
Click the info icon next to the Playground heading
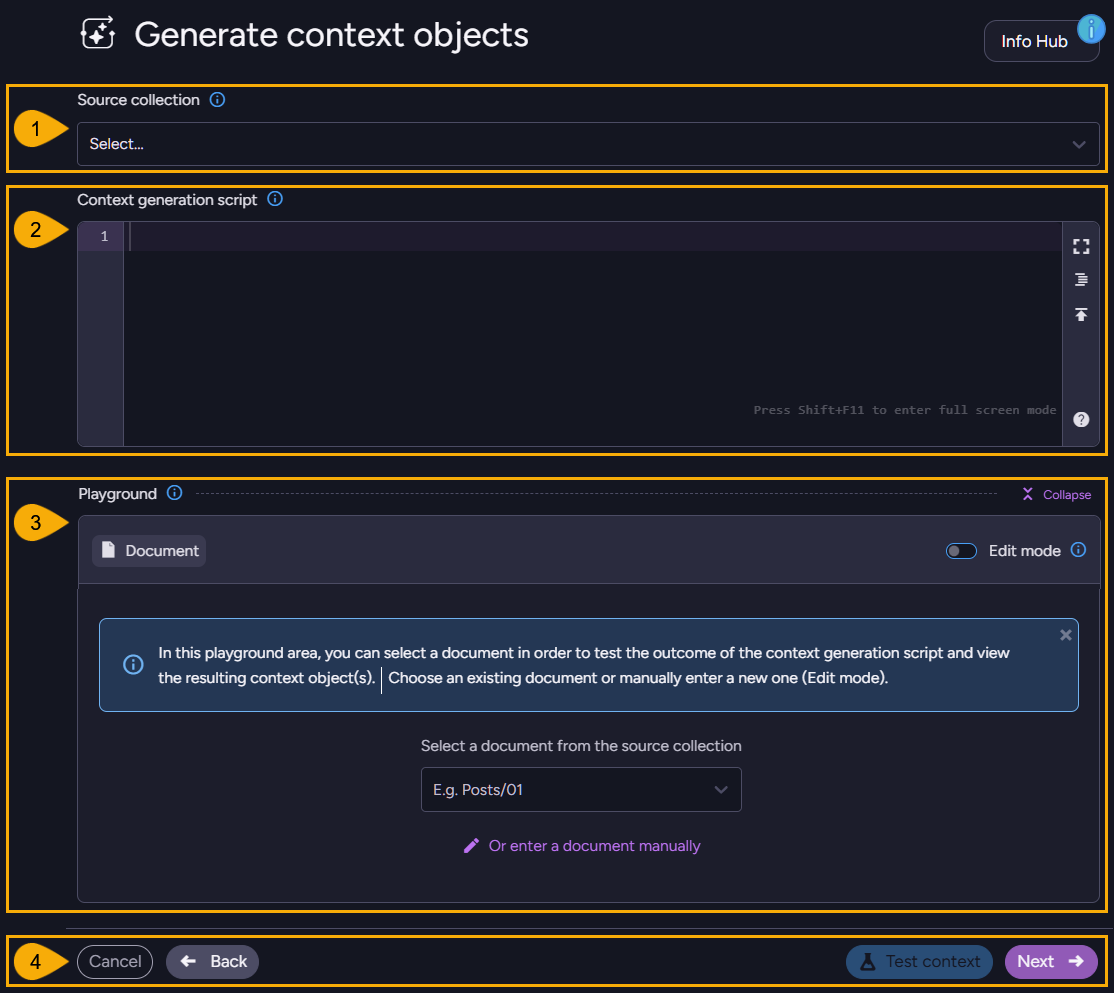coord(174,493)
